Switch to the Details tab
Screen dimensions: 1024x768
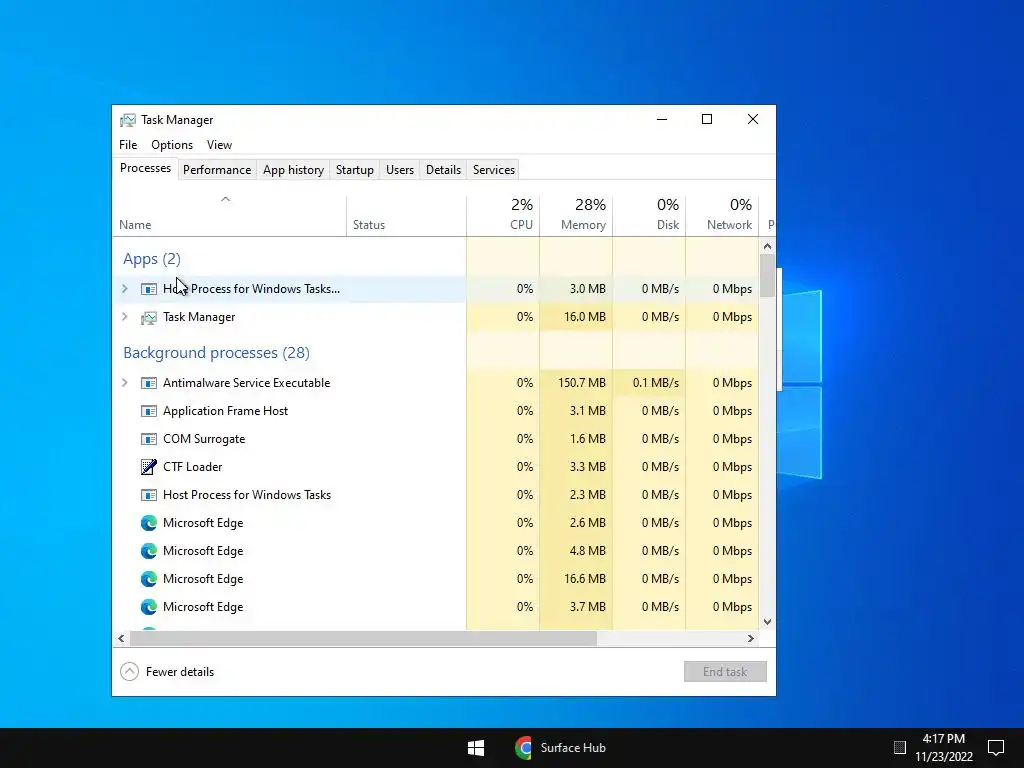click(443, 170)
